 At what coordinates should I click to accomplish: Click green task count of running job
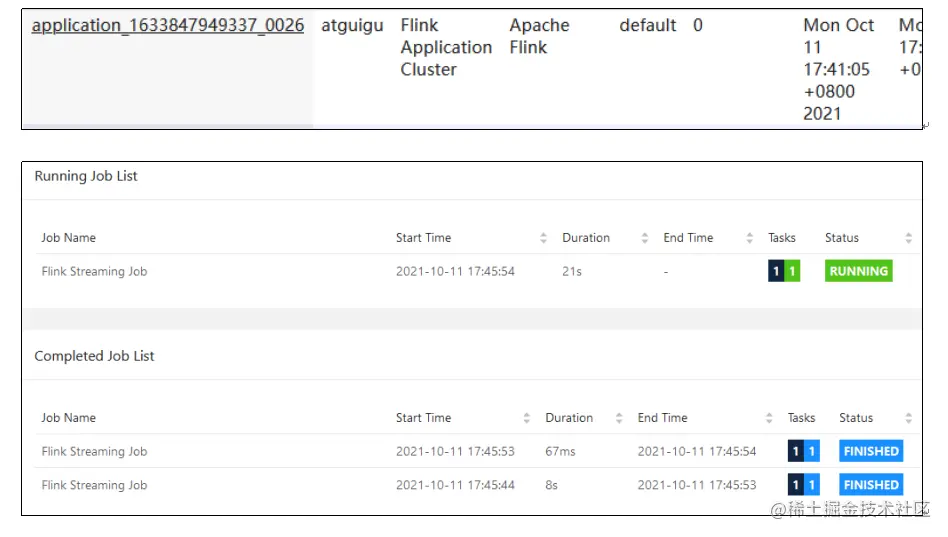click(x=792, y=271)
